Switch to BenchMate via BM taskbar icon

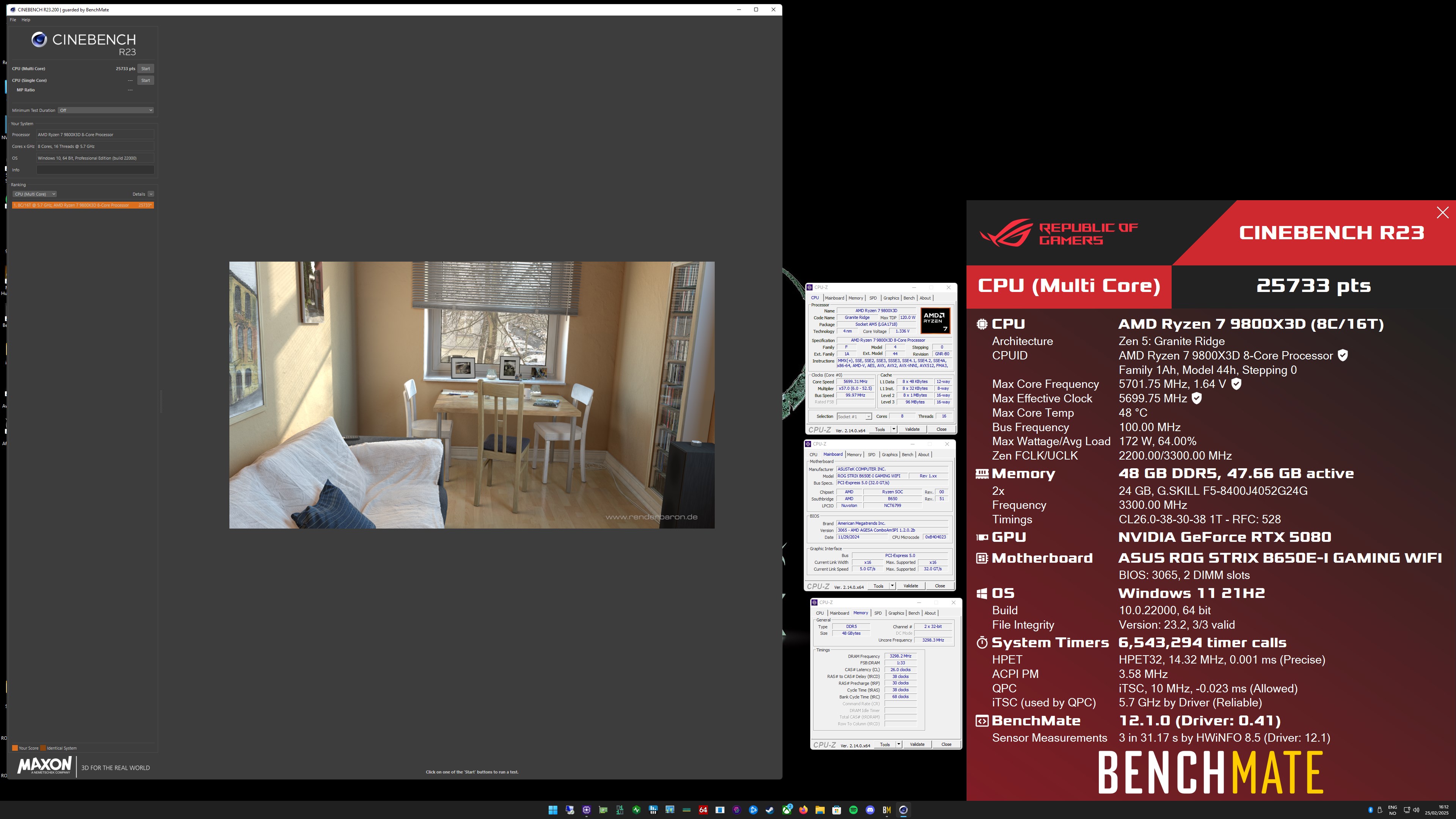887,810
